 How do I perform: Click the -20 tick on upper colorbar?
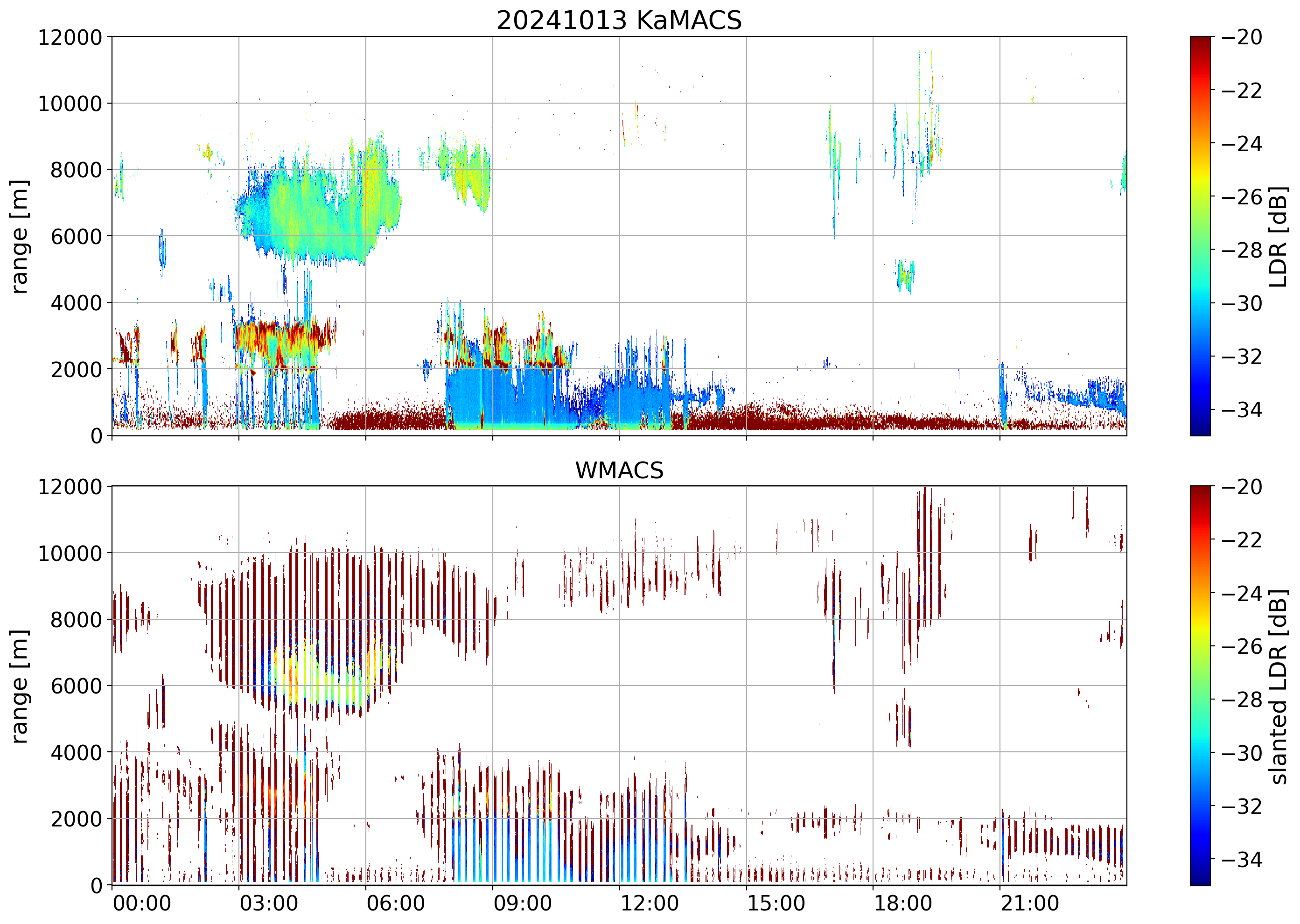pos(1241,37)
